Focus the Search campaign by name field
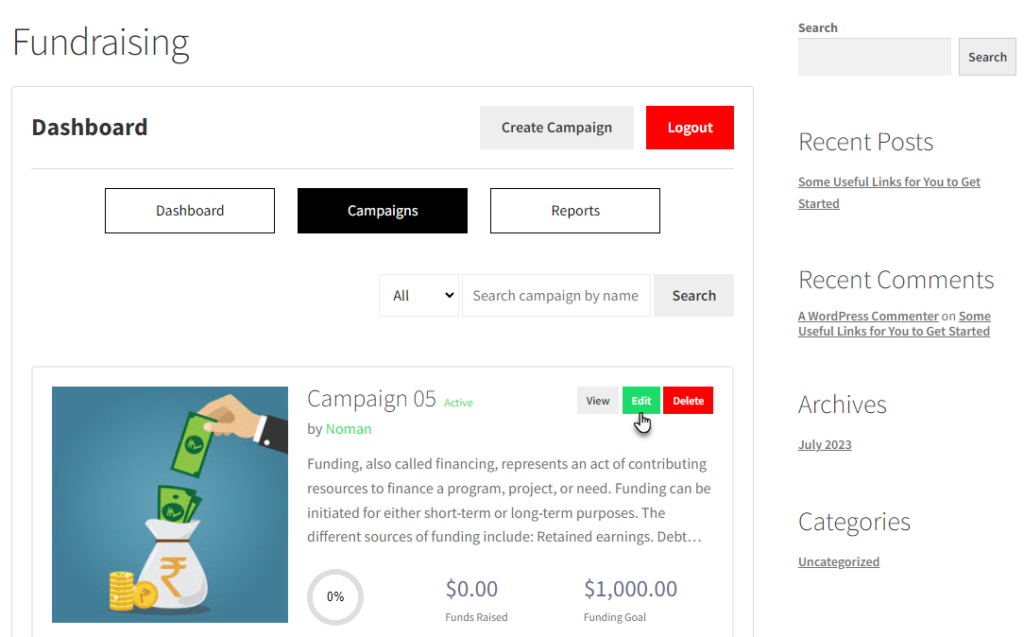1024x637 pixels. tap(556, 295)
